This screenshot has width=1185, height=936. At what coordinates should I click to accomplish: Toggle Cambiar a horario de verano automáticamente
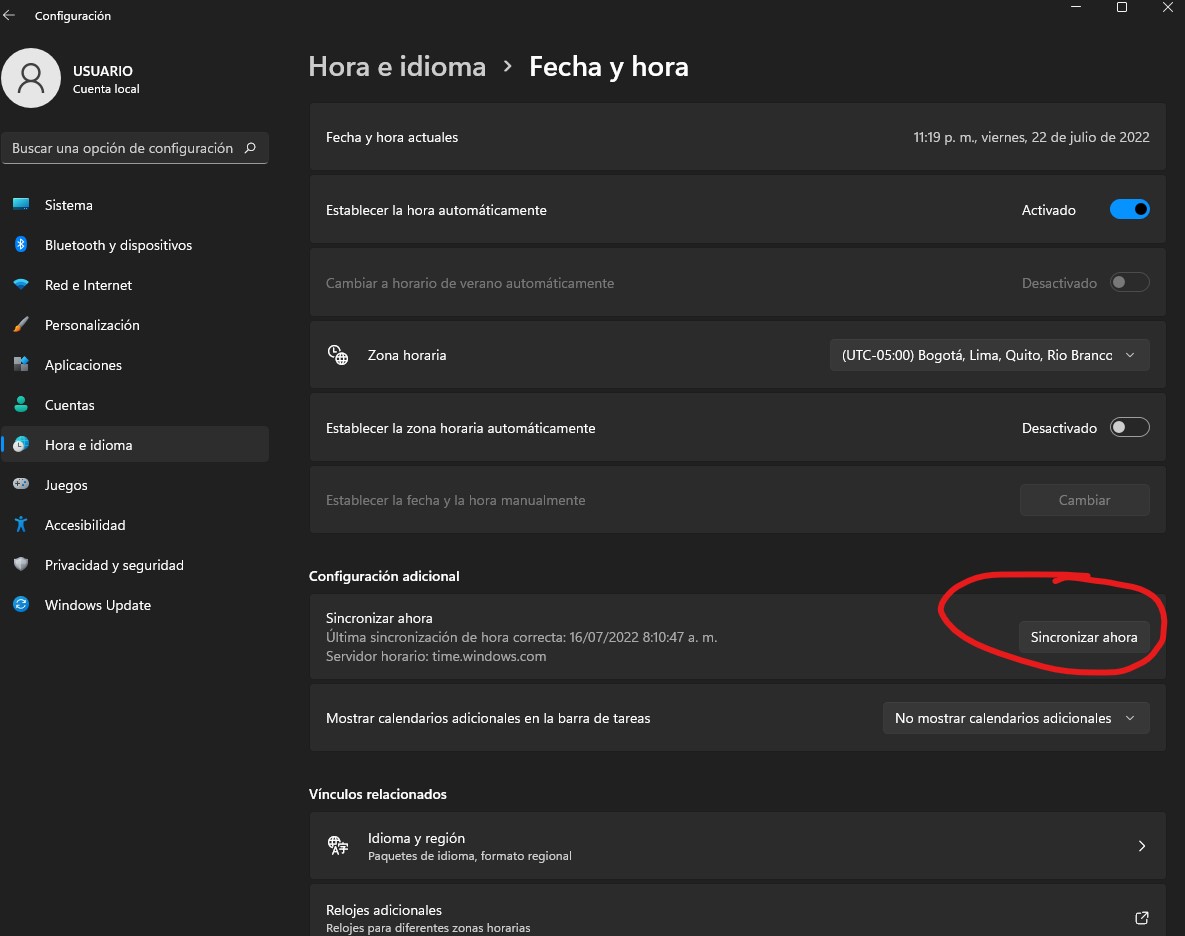tap(1129, 283)
